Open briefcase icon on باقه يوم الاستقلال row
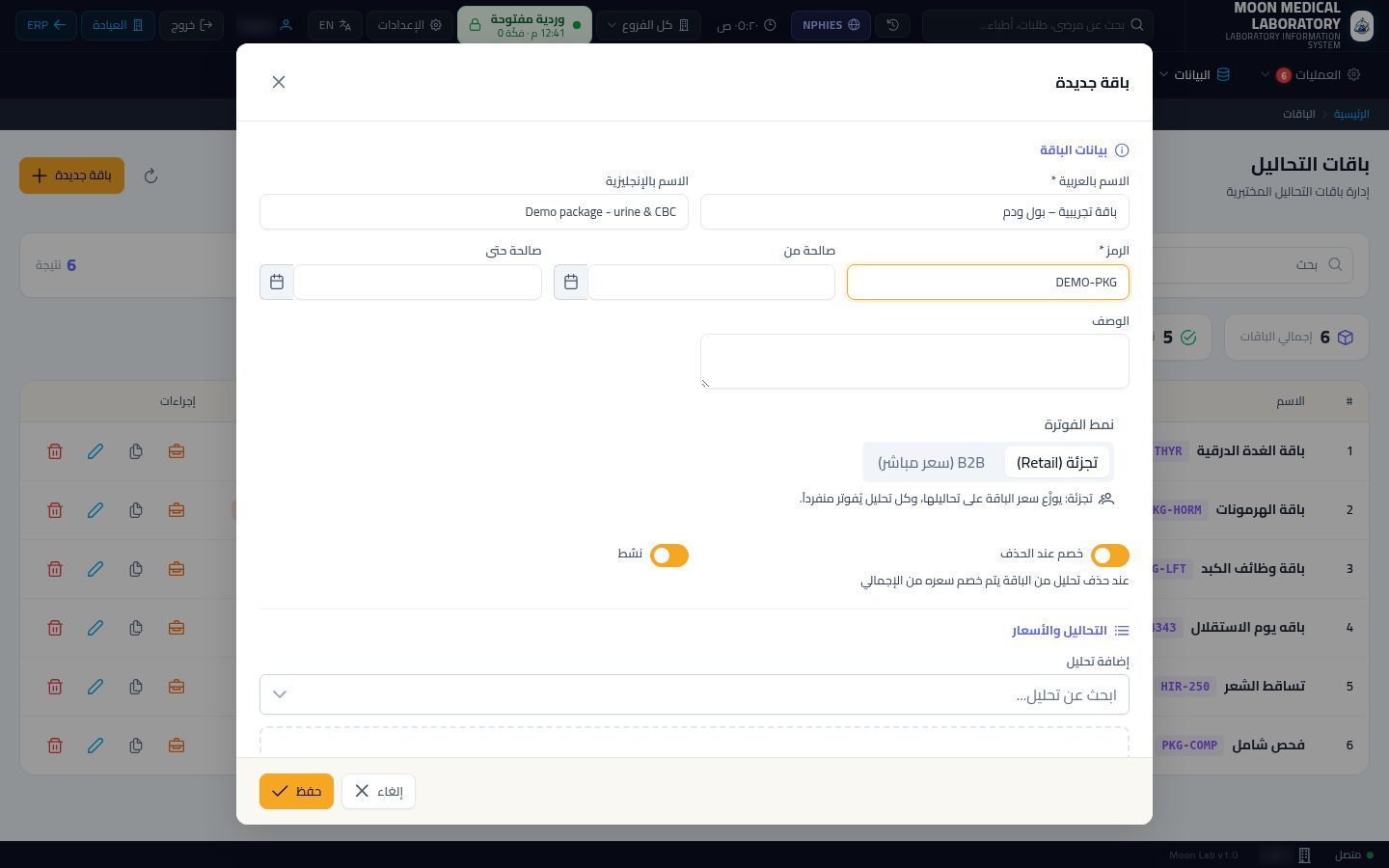Image resolution: width=1389 pixels, height=868 pixels. coord(177,628)
